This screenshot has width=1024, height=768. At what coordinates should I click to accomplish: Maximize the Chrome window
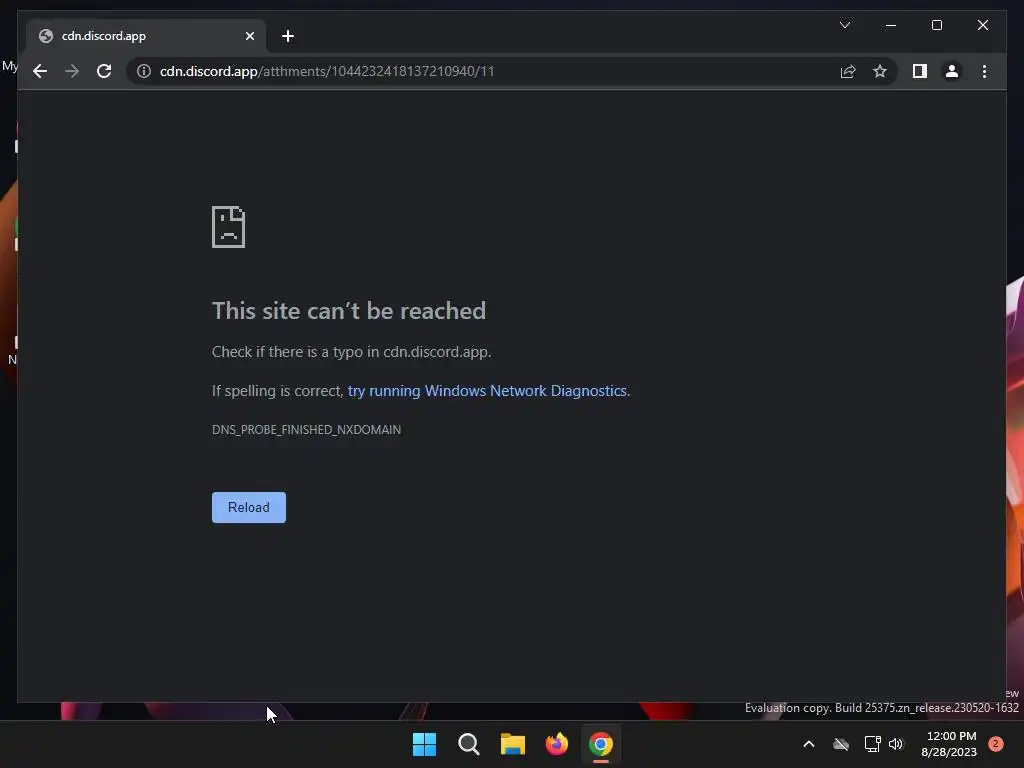tap(936, 25)
